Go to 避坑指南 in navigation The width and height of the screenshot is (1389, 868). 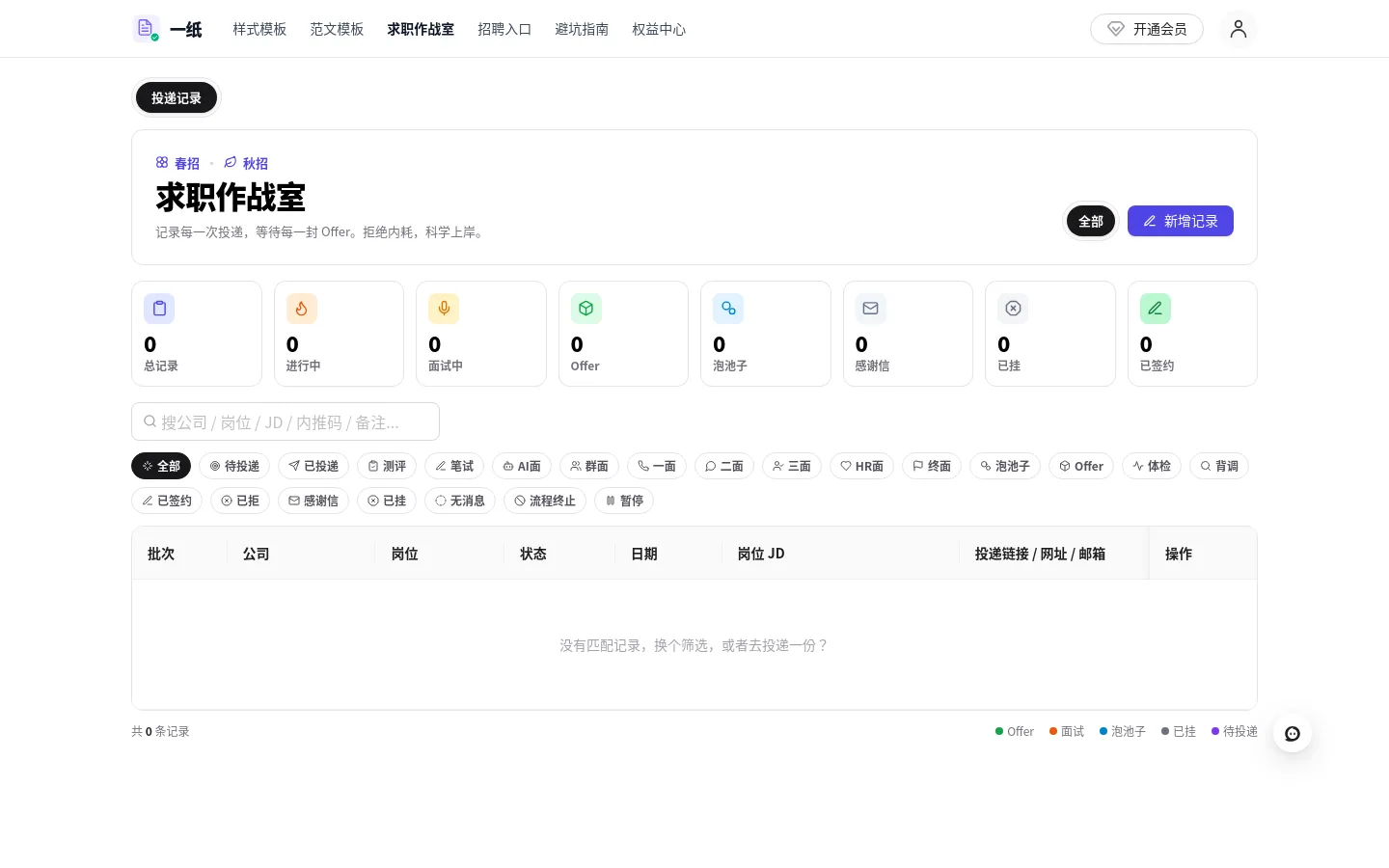pyautogui.click(x=582, y=29)
